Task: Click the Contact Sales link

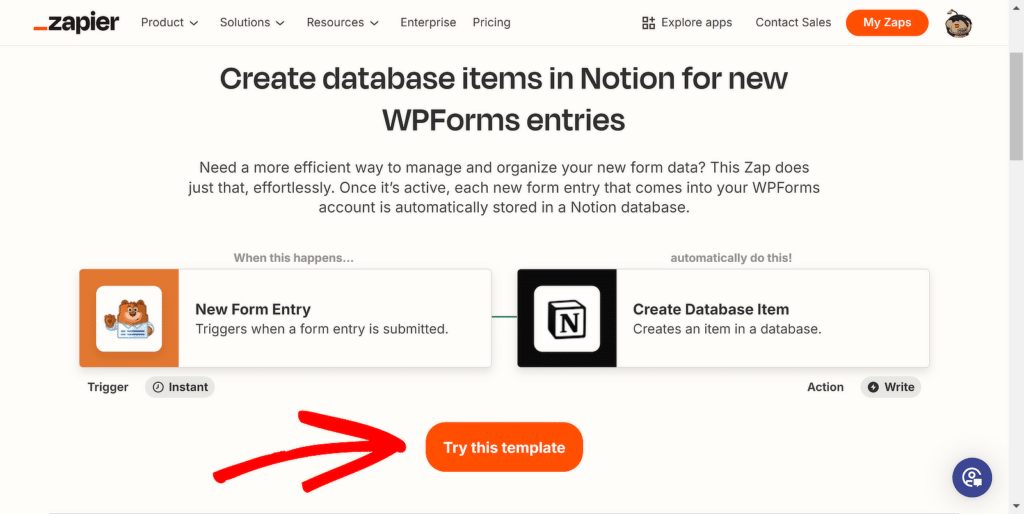Action: 793,22
